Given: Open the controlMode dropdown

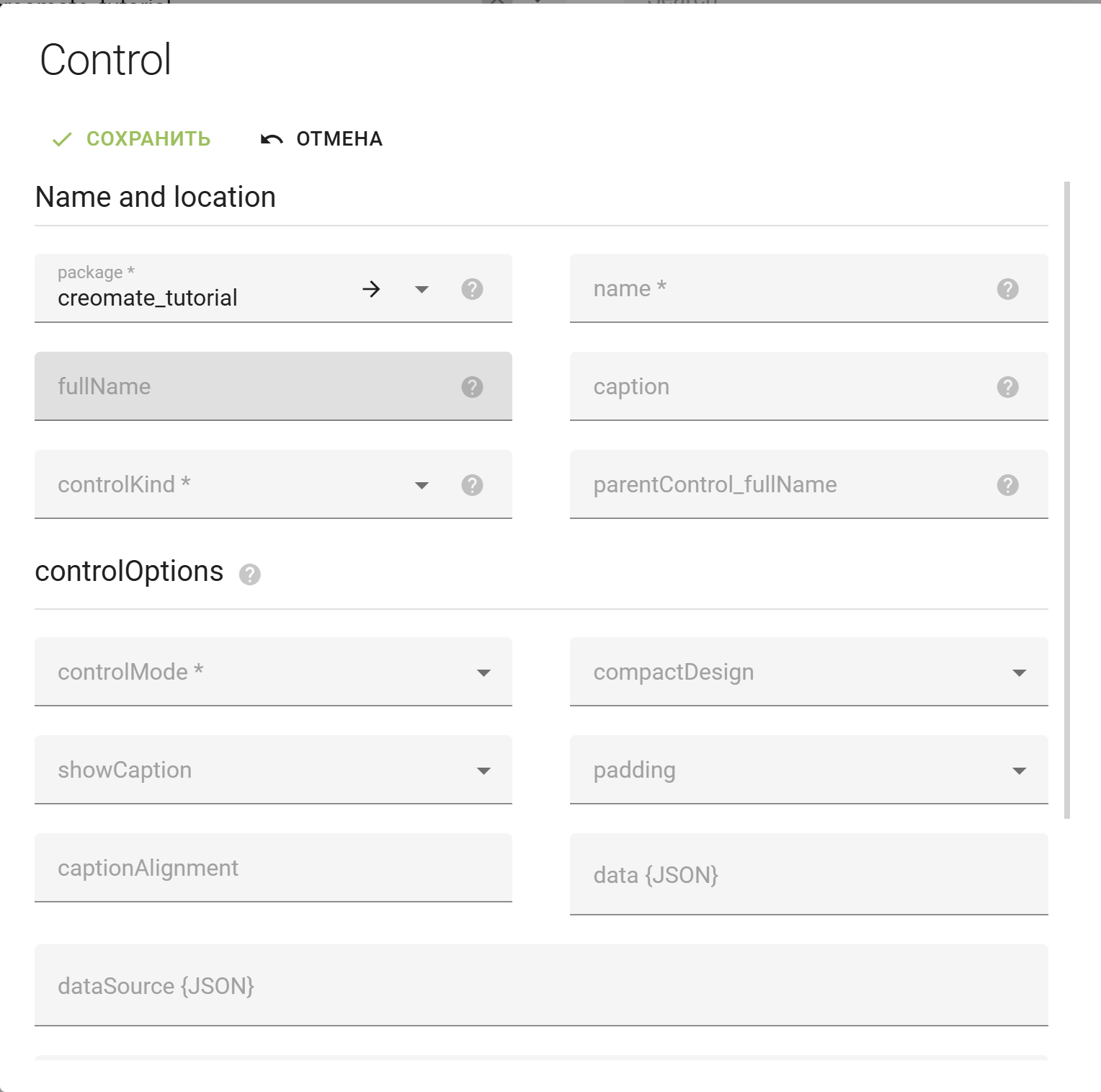Looking at the screenshot, I should (483, 672).
